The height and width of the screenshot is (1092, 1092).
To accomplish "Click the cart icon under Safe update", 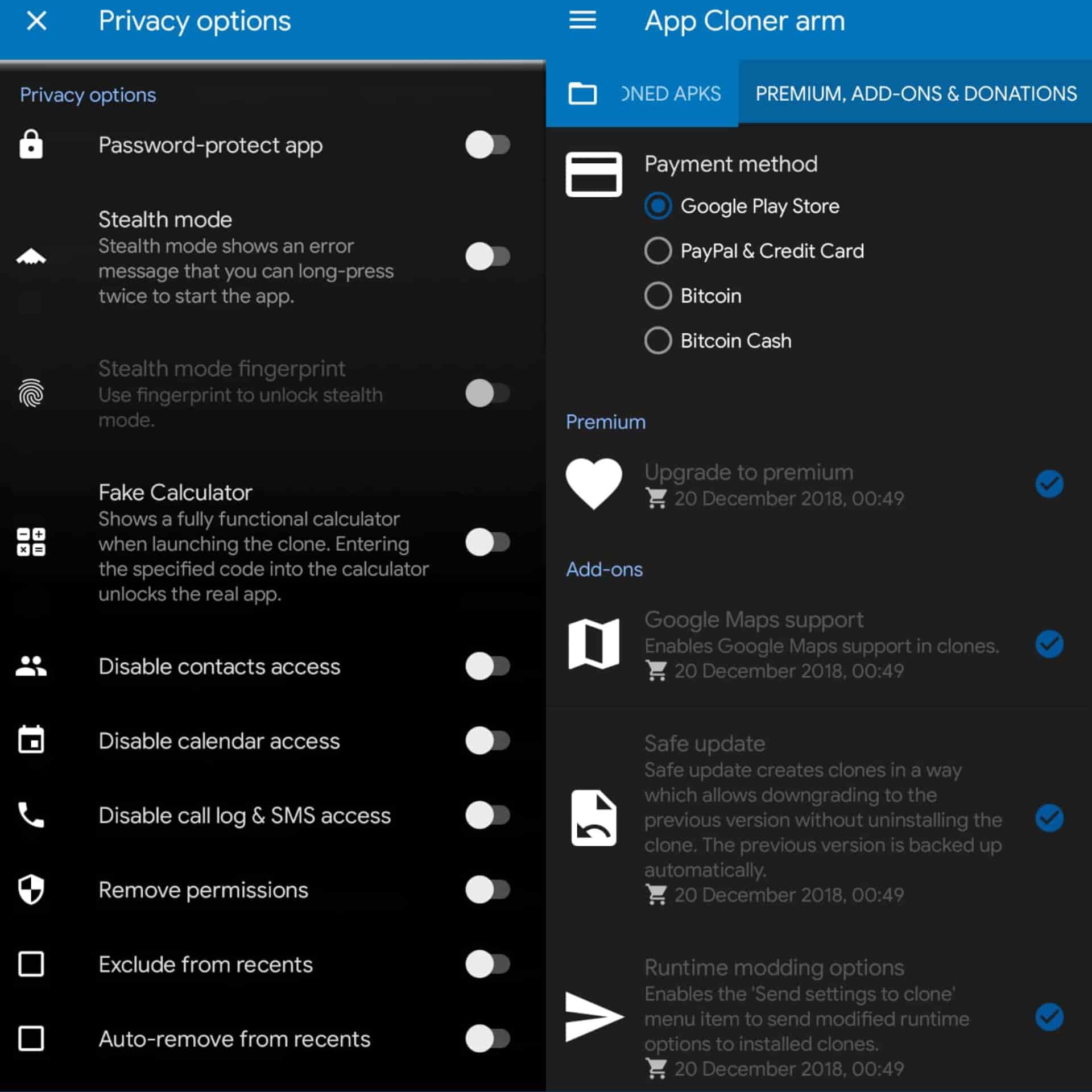I will tap(656, 895).
